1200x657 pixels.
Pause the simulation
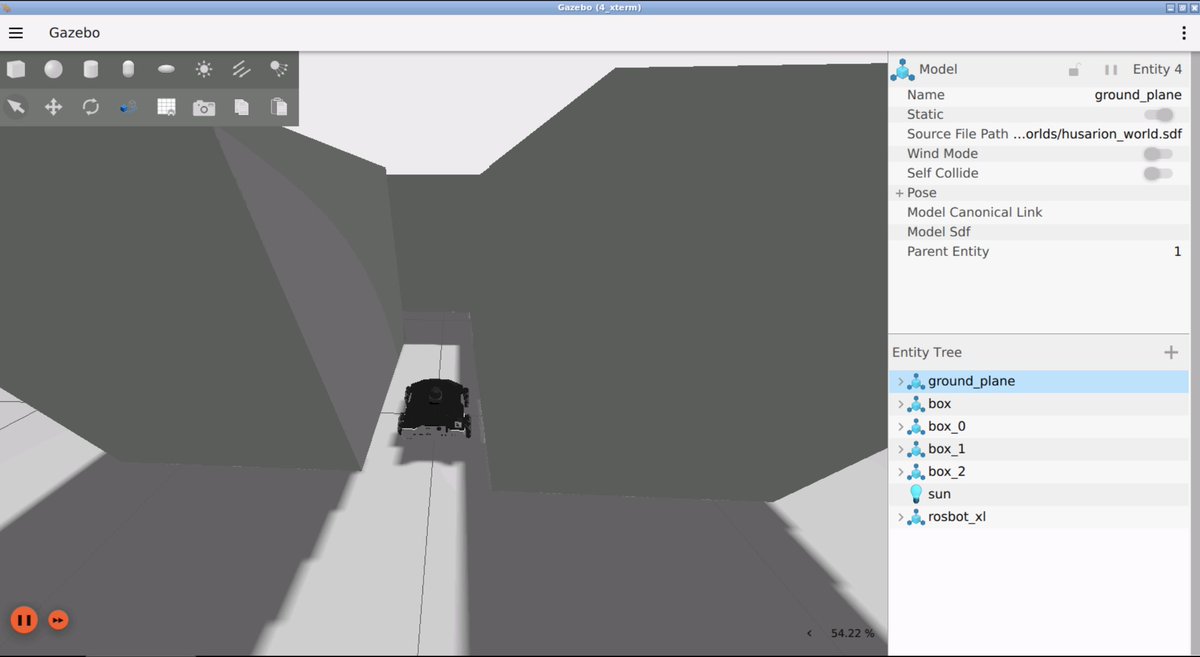click(23, 620)
